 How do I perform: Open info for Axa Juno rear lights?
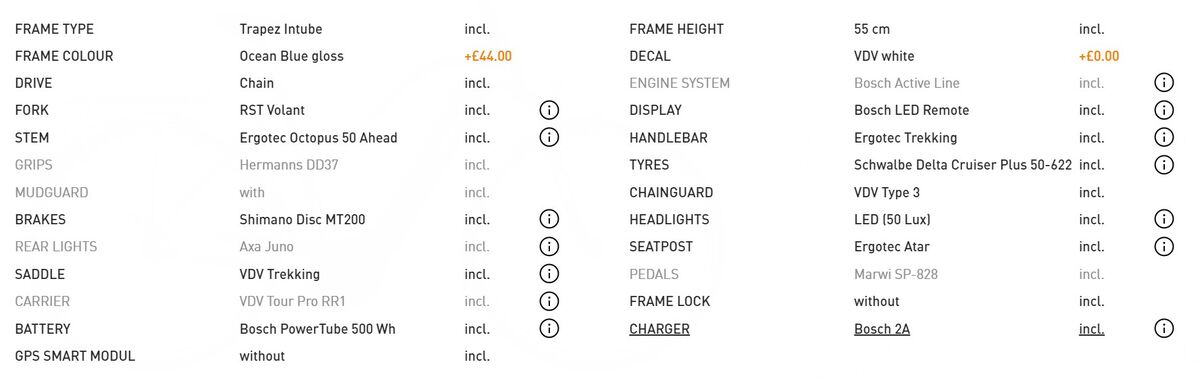(x=549, y=246)
